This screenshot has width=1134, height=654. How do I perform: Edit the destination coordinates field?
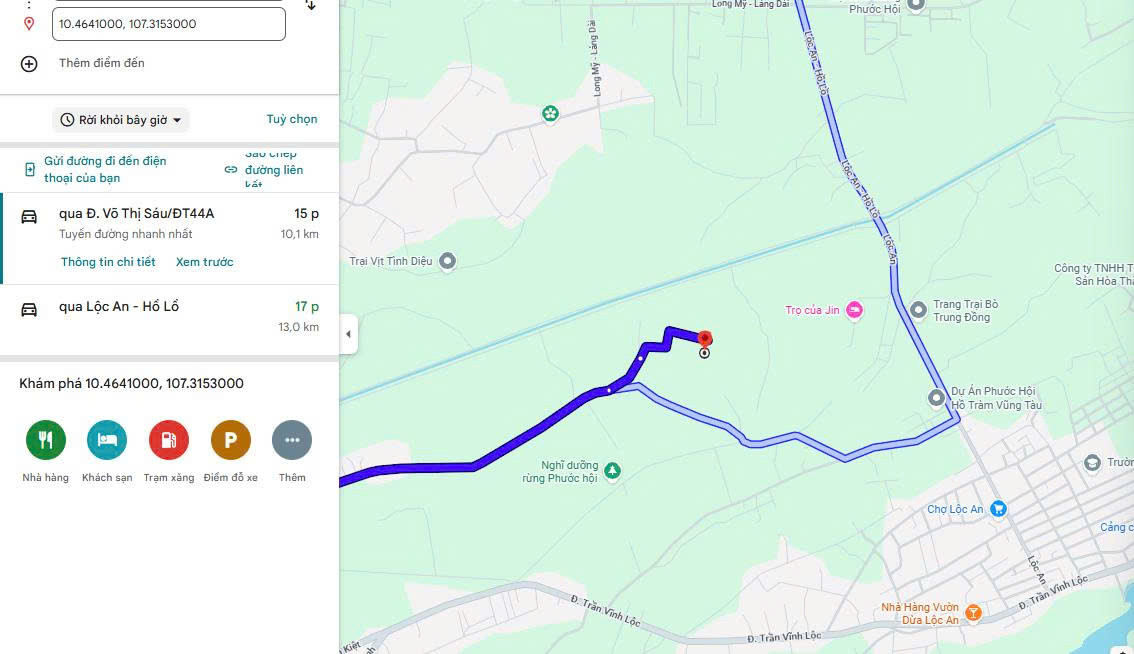tap(169, 24)
